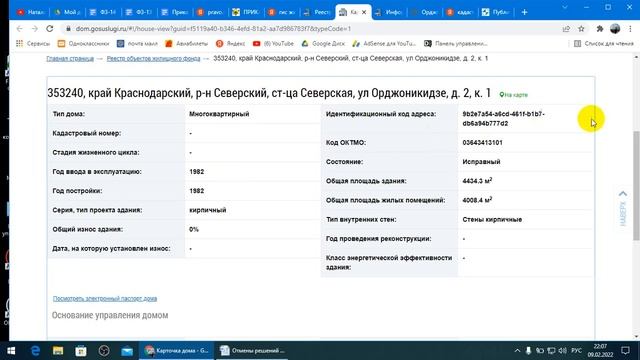Open File Explorer from the taskbar
This screenshot has height=360, width=640.
pyautogui.click(x=58, y=351)
